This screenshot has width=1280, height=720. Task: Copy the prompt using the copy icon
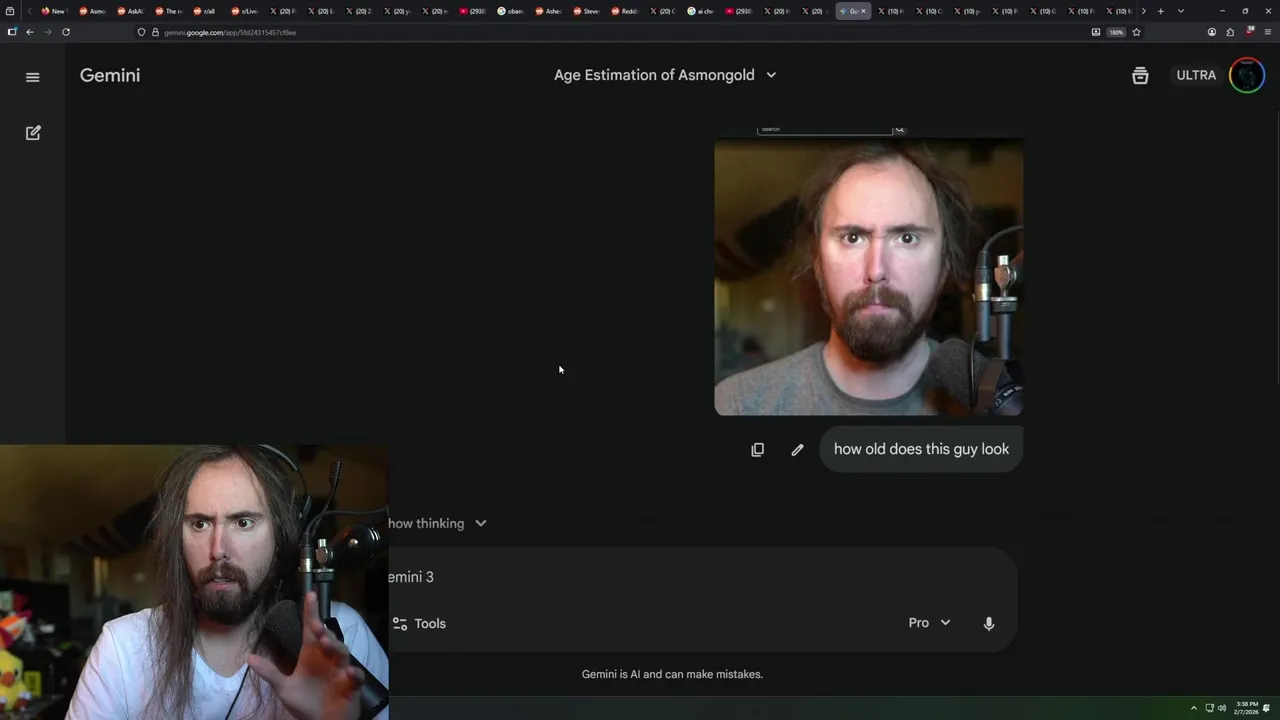point(757,450)
